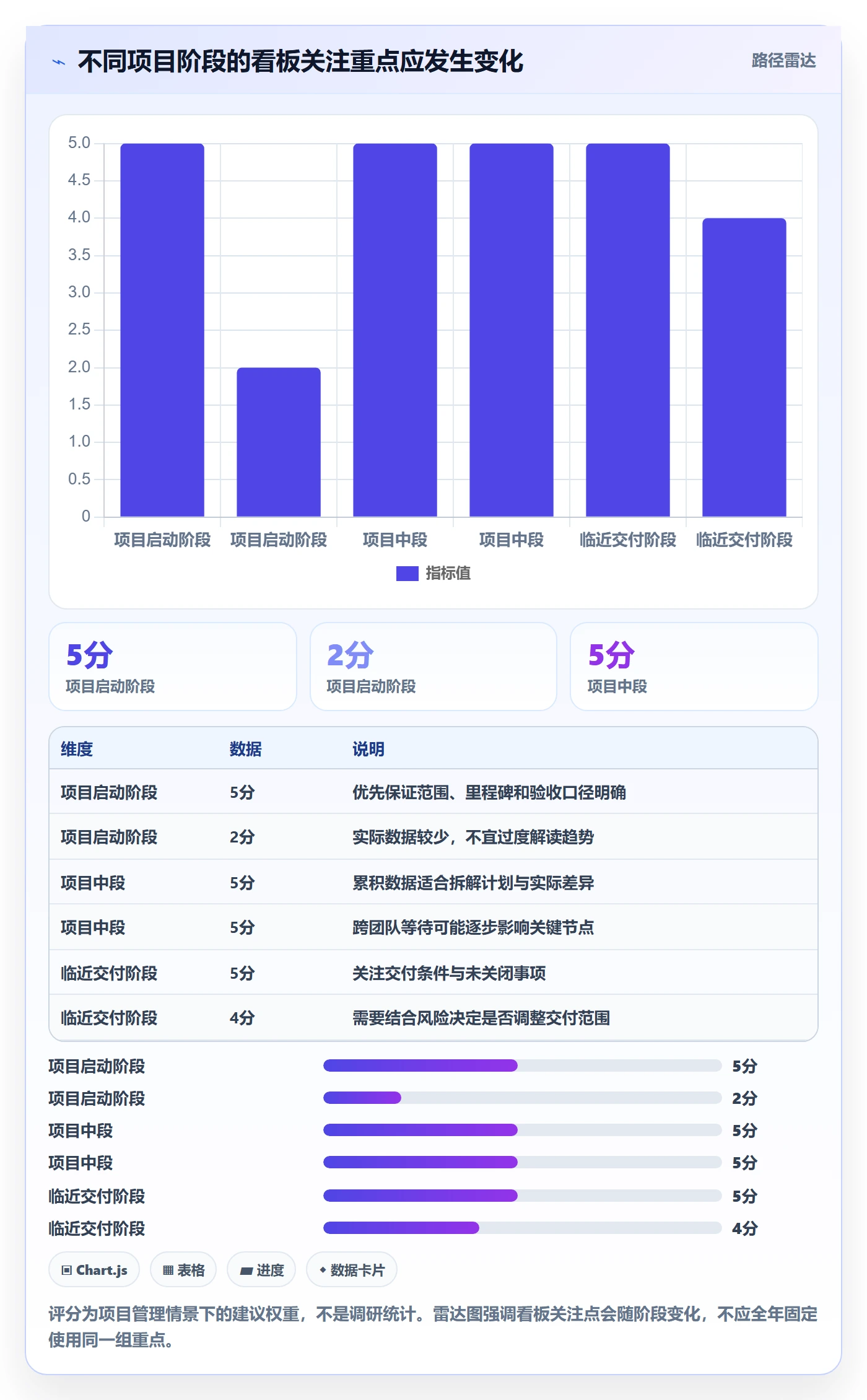Viewport: 867px width, 1400px height.
Task: Click the 0.5 y-axis label
Action: point(79,479)
